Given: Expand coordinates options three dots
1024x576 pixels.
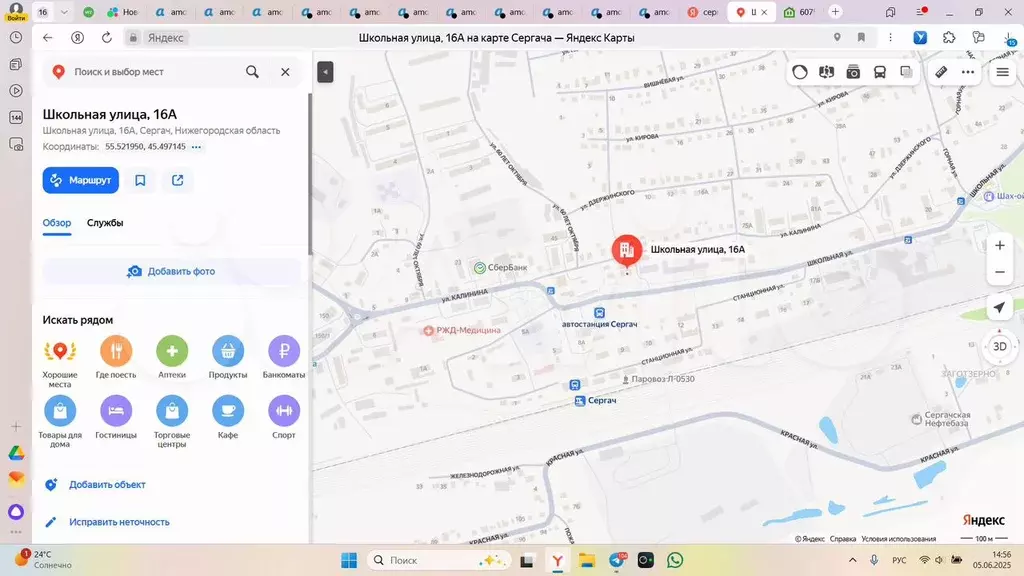Looking at the screenshot, I should point(197,147).
